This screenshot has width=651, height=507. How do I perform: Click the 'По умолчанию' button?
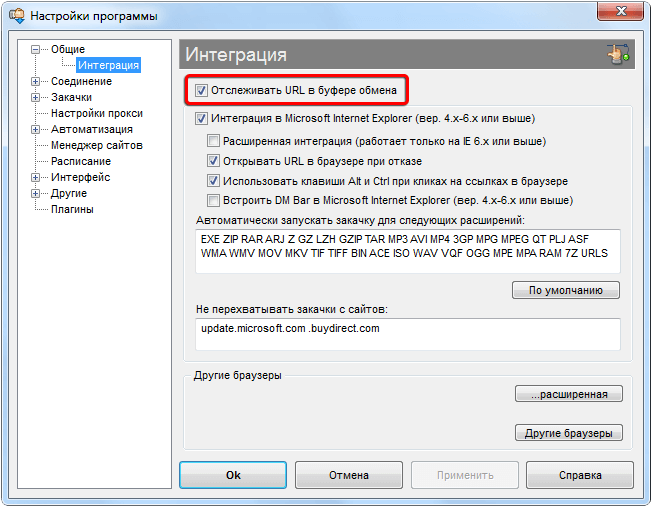pyautogui.click(x=565, y=290)
